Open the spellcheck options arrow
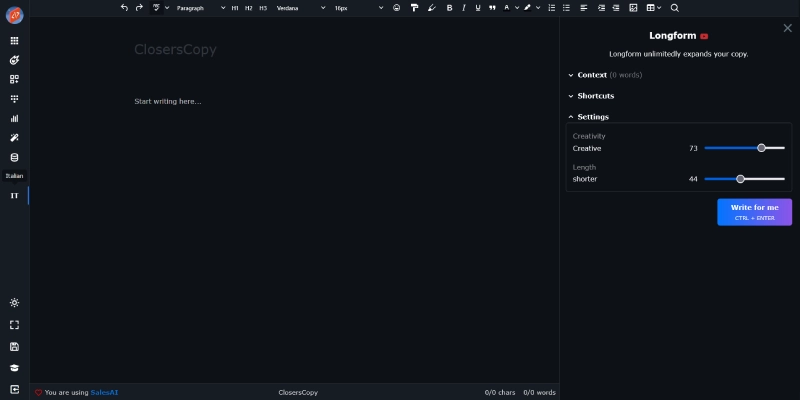 [x=167, y=8]
